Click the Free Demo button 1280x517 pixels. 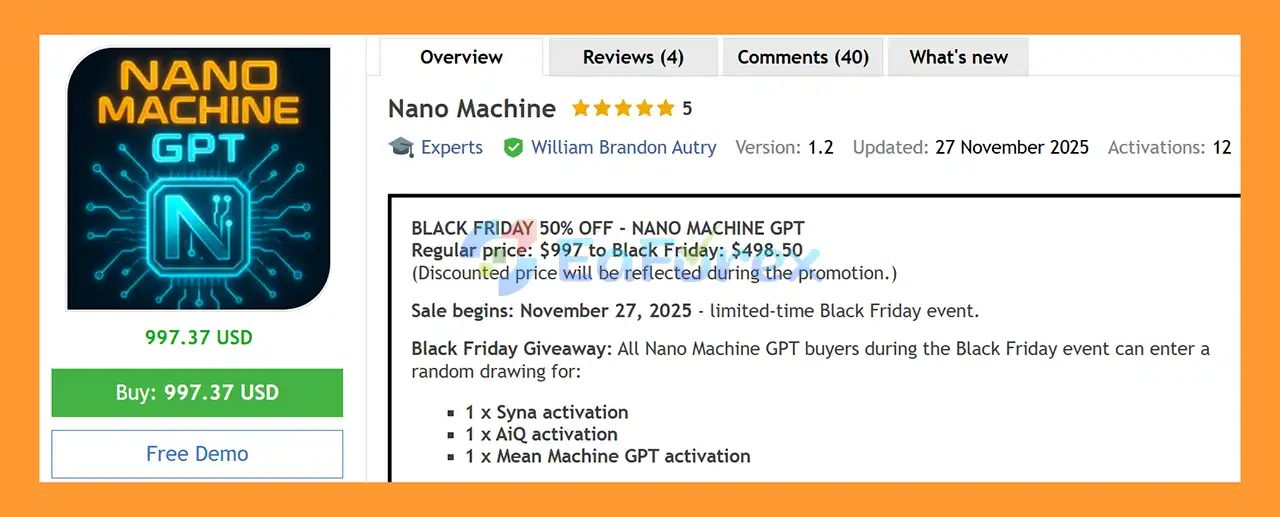coord(197,454)
